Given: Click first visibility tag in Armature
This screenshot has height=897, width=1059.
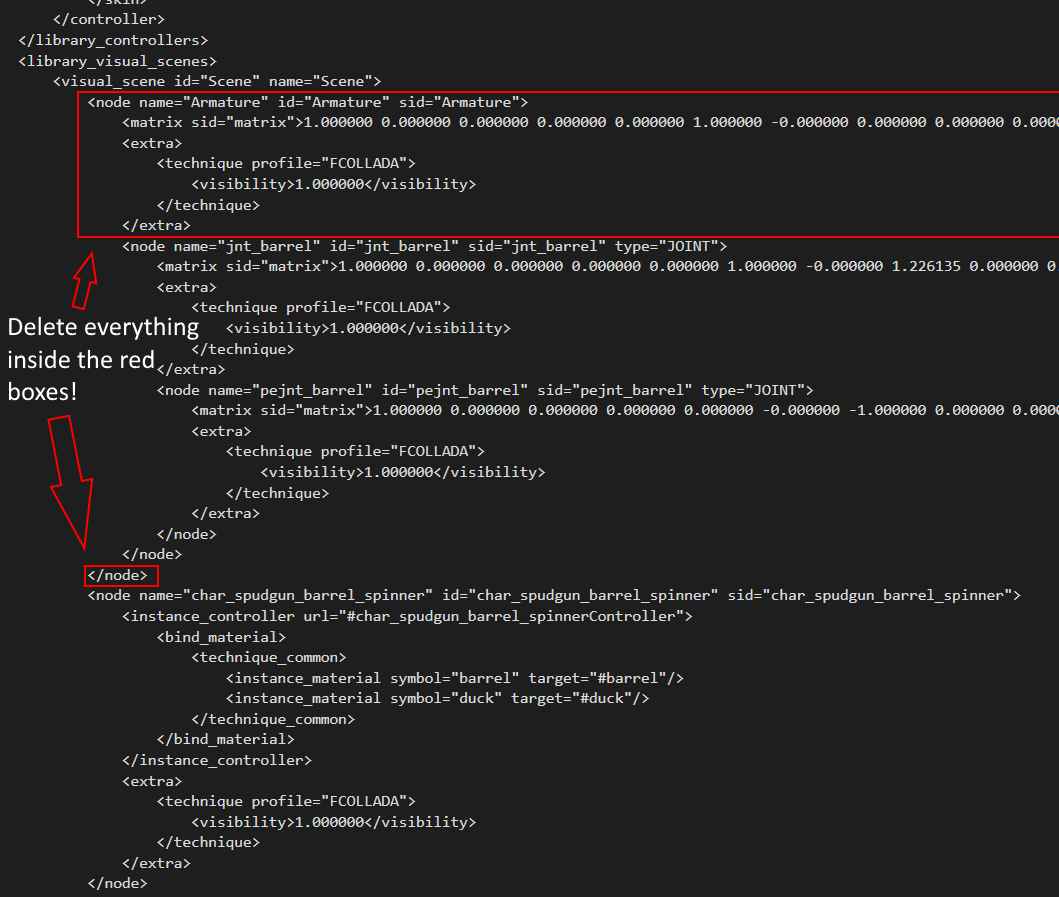Looking at the screenshot, I should [x=334, y=184].
